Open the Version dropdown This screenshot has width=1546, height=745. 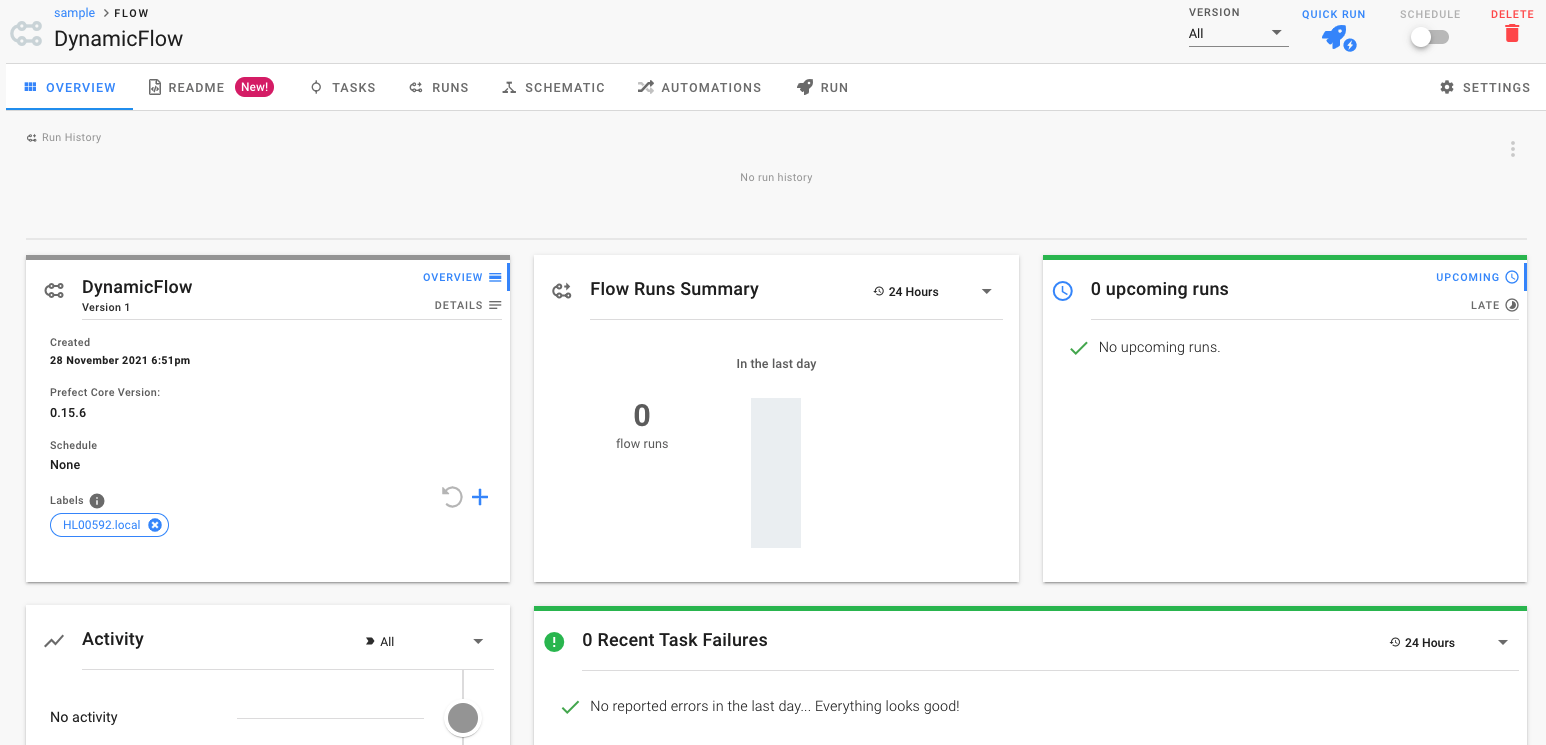[x=1237, y=34]
